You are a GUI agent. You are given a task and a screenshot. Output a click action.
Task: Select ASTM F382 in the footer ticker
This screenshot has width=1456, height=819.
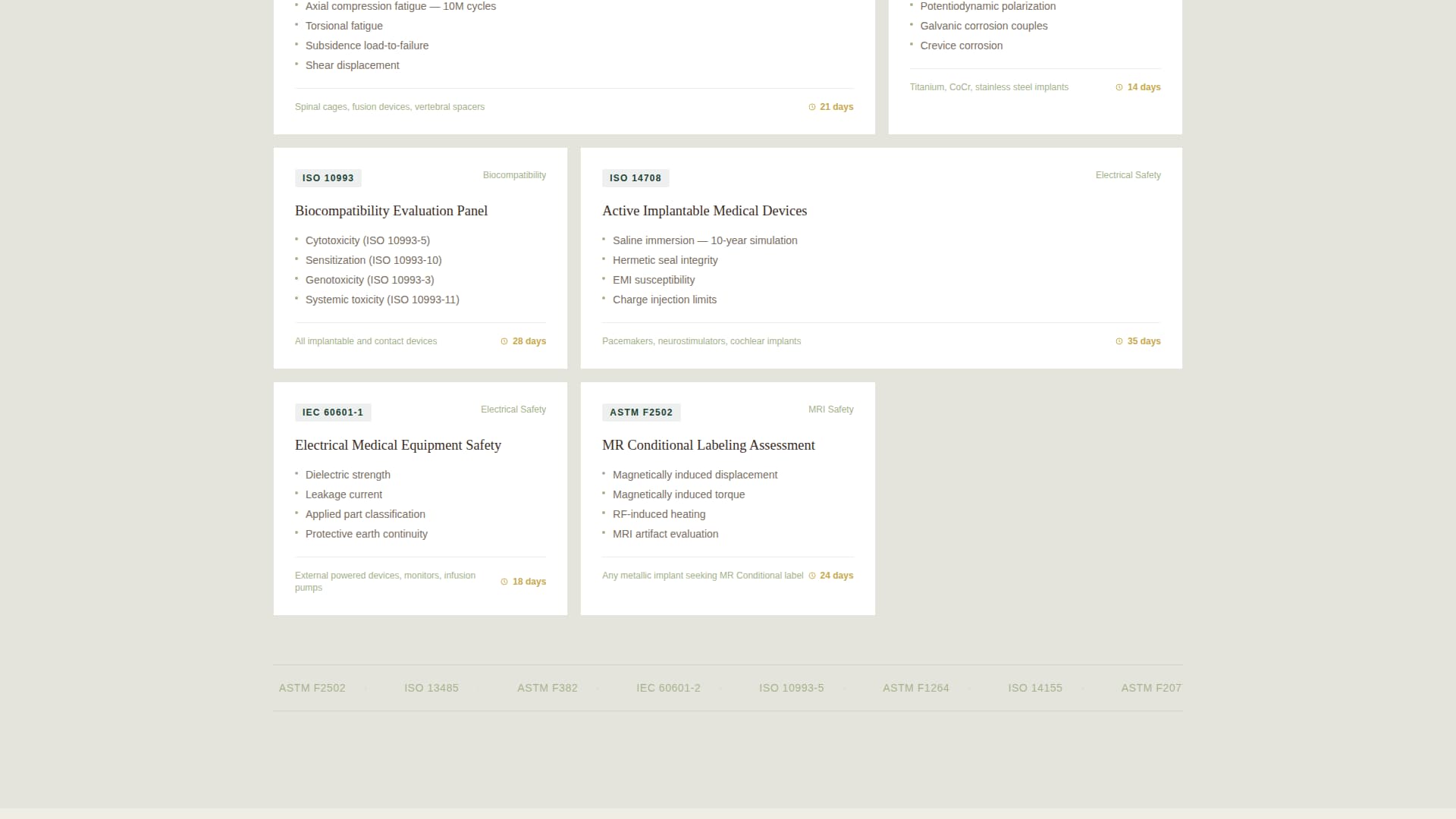click(x=548, y=688)
